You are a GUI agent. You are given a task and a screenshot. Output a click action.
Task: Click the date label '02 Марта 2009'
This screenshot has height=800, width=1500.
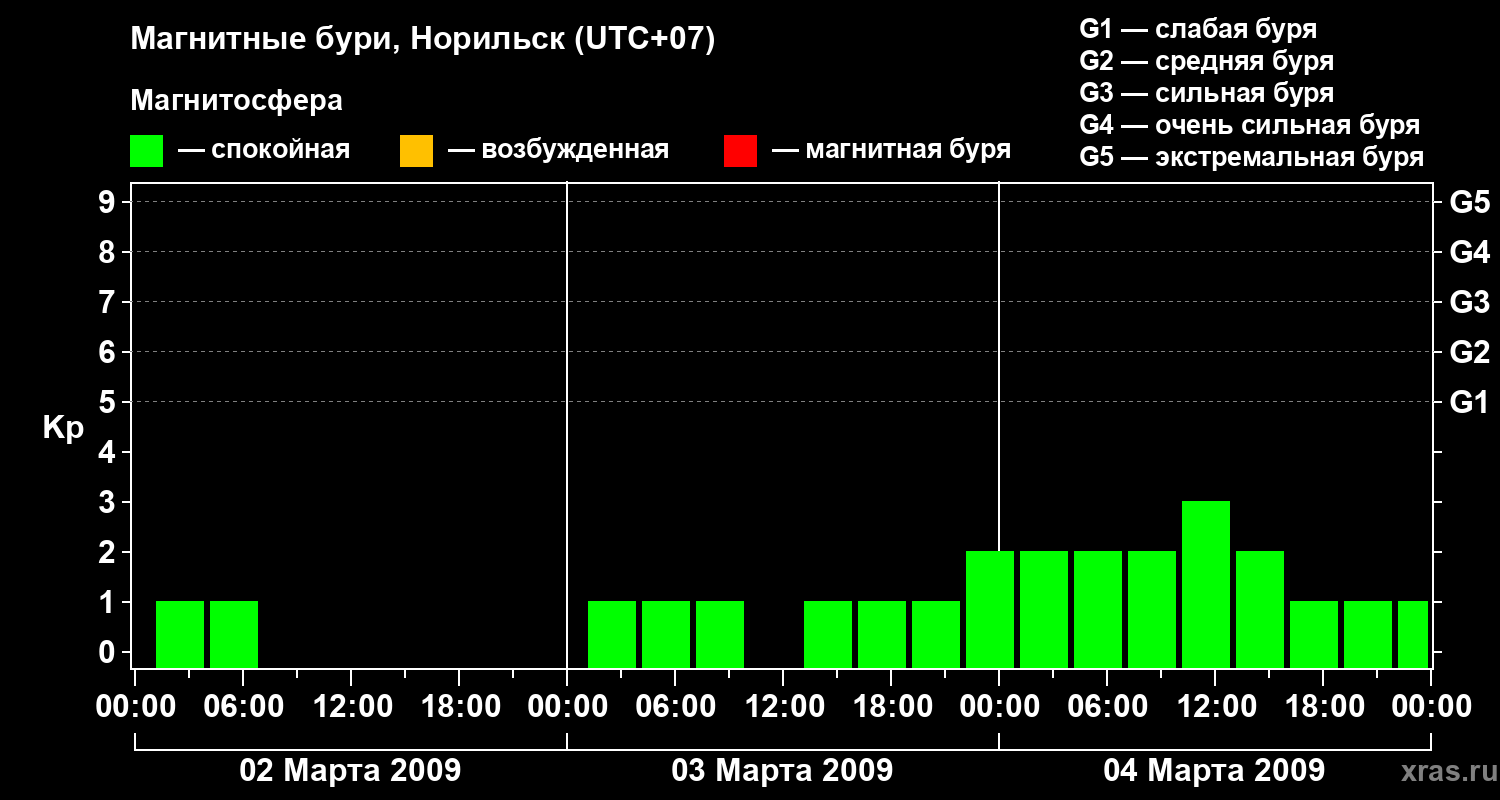coord(350,771)
